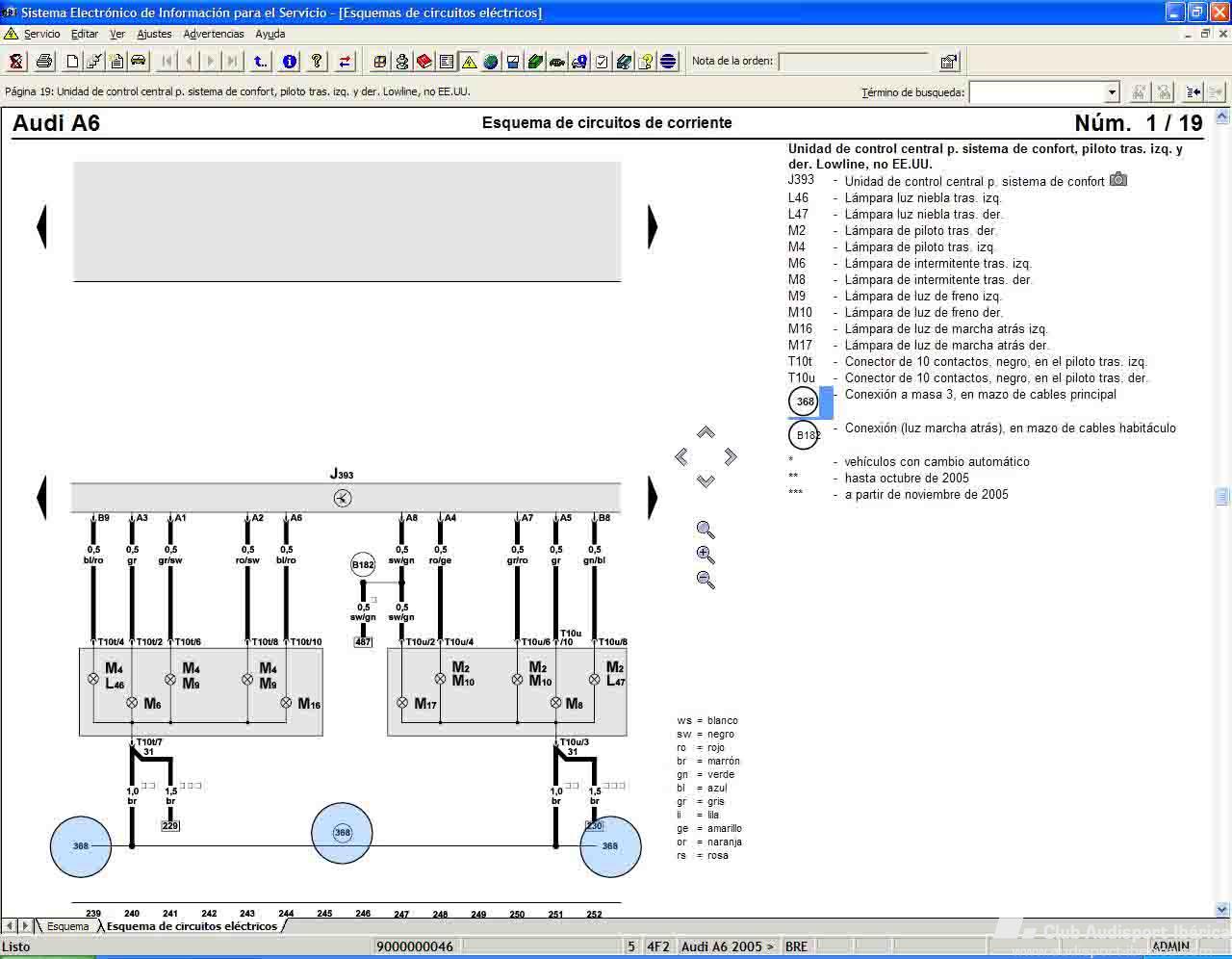Click the zoom in magnifier with plus

pyautogui.click(x=706, y=555)
